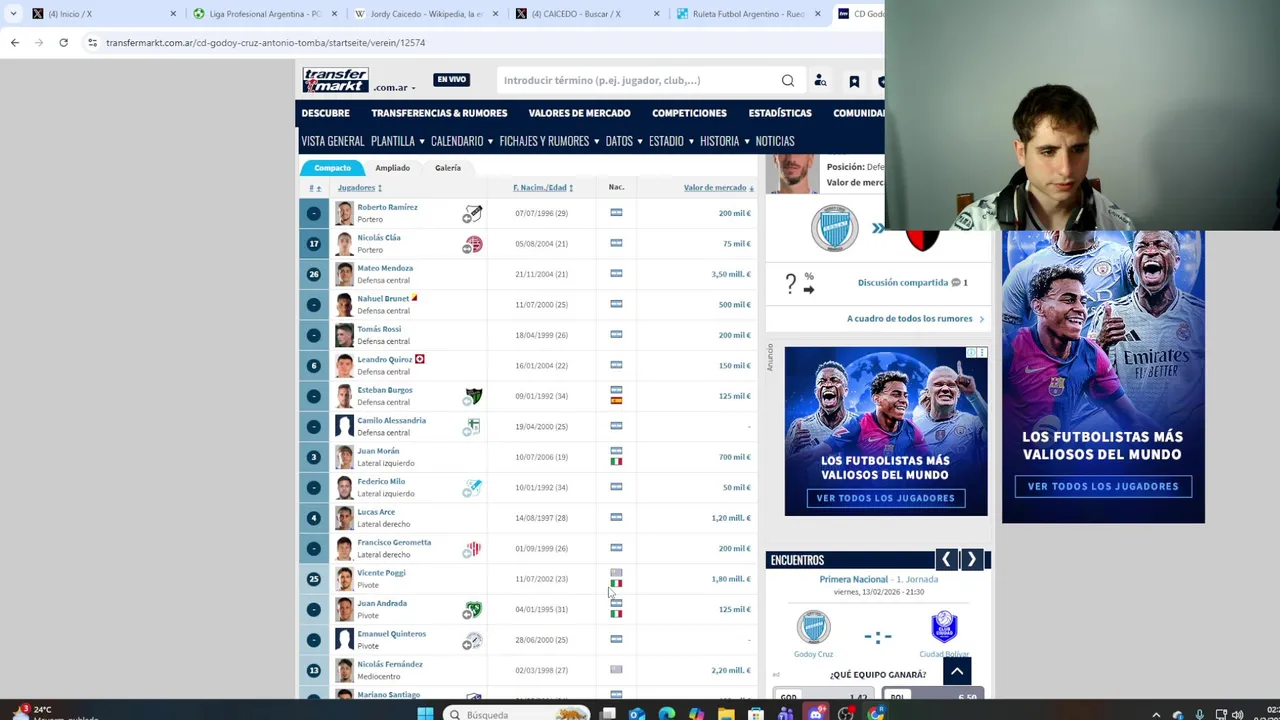The height and width of the screenshot is (720, 1280).
Task: Open Vicente Poggi player link
Action: [x=381, y=573]
